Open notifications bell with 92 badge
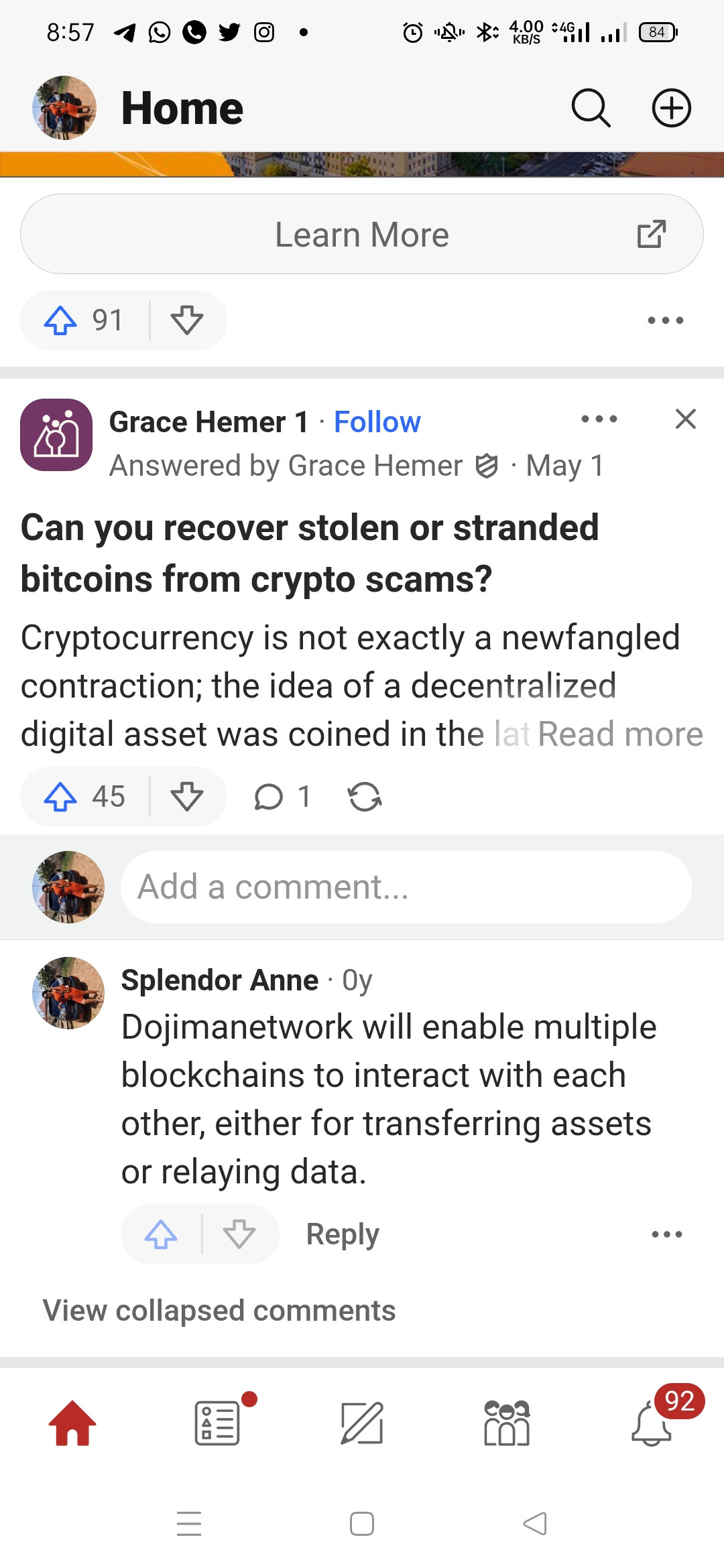 tap(652, 1423)
